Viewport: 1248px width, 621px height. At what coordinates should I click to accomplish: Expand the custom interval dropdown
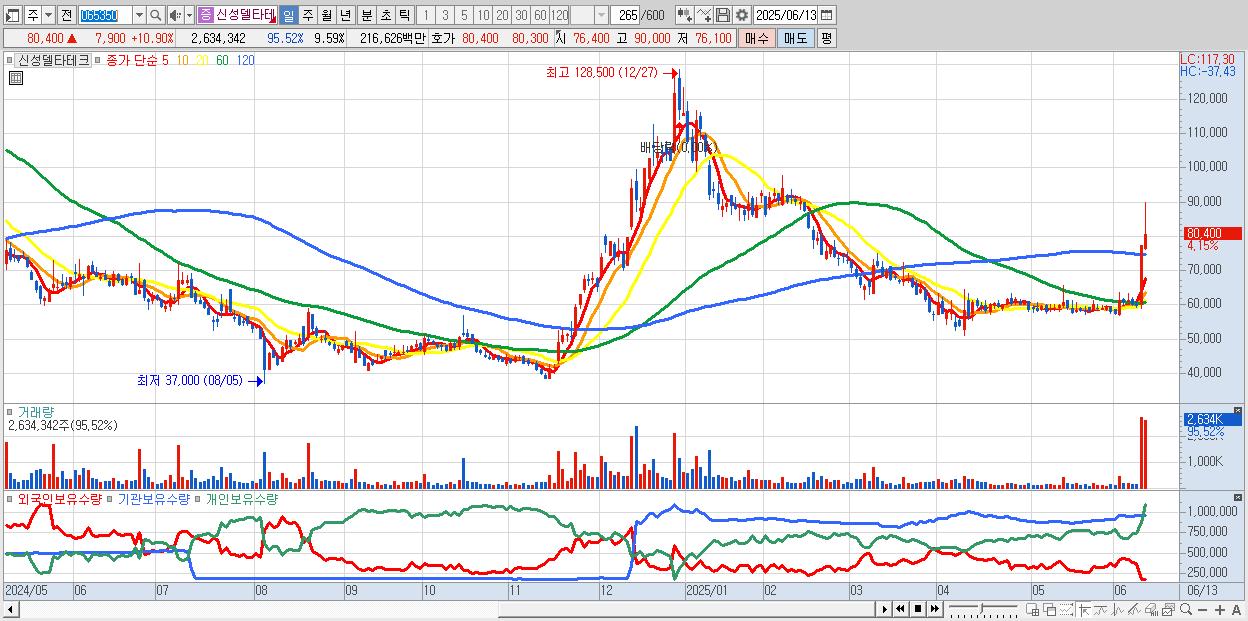coord(601,15)
